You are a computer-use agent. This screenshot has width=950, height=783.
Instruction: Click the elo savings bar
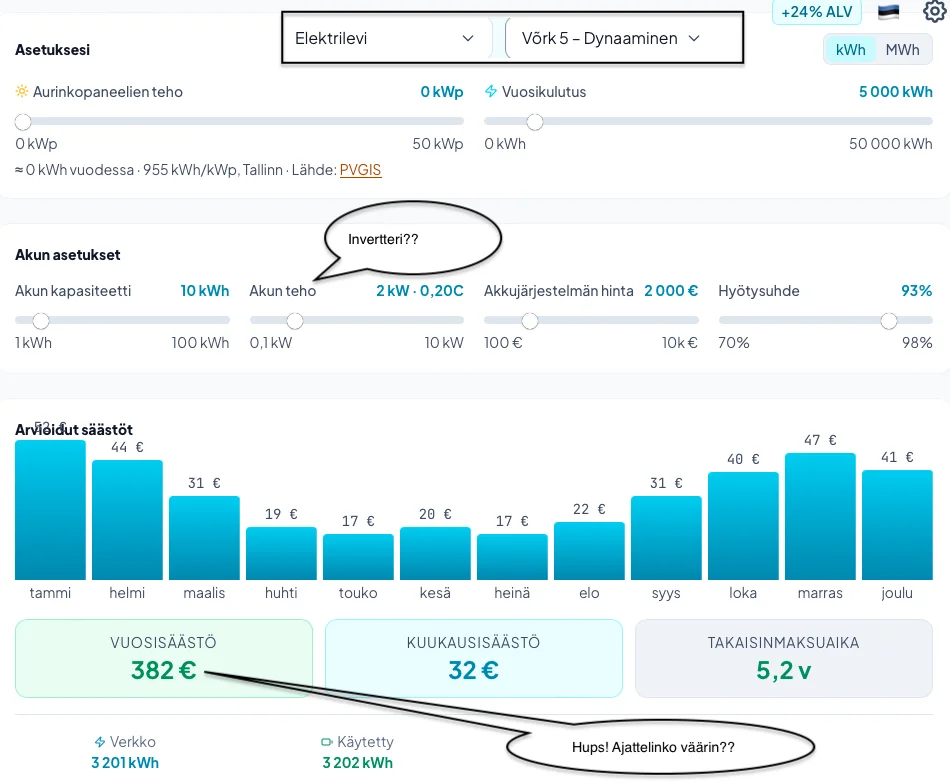click(589, 551)
